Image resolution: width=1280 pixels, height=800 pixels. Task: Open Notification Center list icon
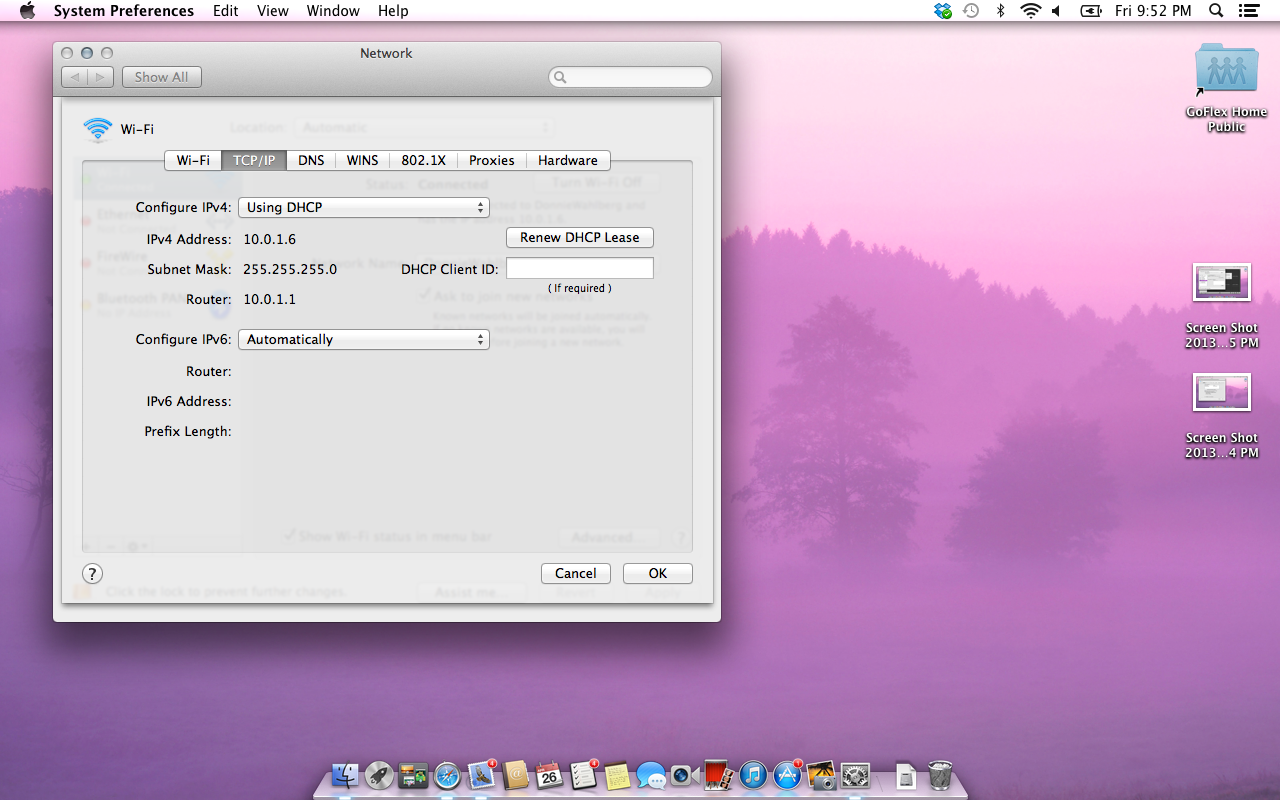(1248, 11)
